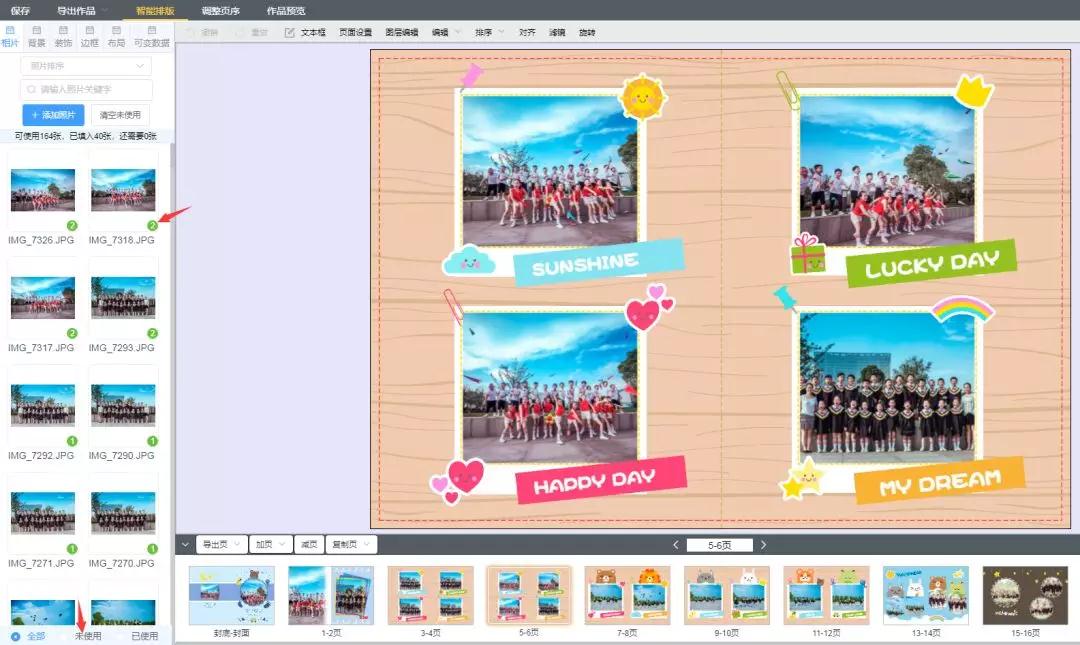Open the 导出页 export page dropdown
1080x645 pixels.
222,544
